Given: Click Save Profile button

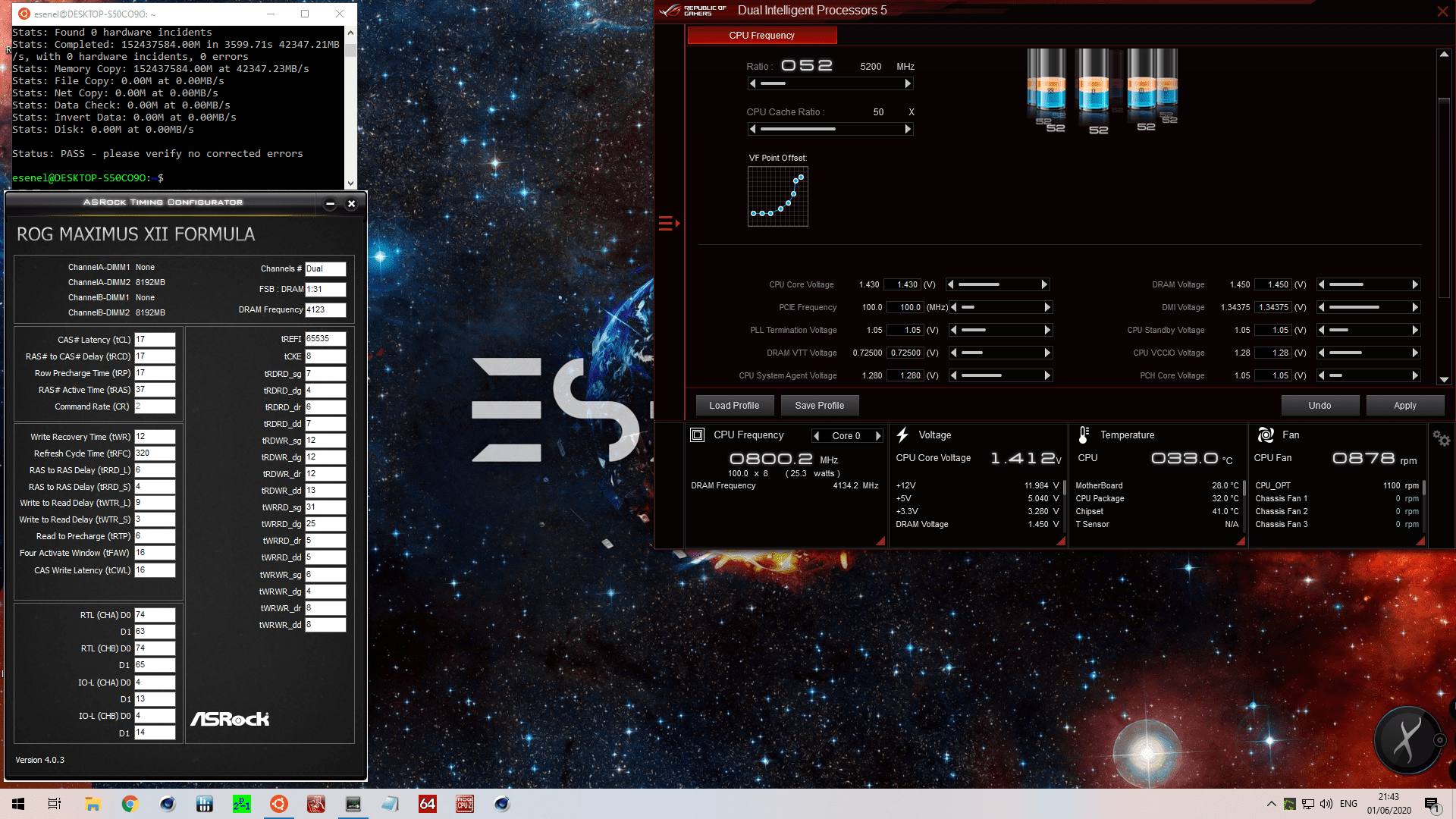Looking at the screenshot, I should click(820, 406).
